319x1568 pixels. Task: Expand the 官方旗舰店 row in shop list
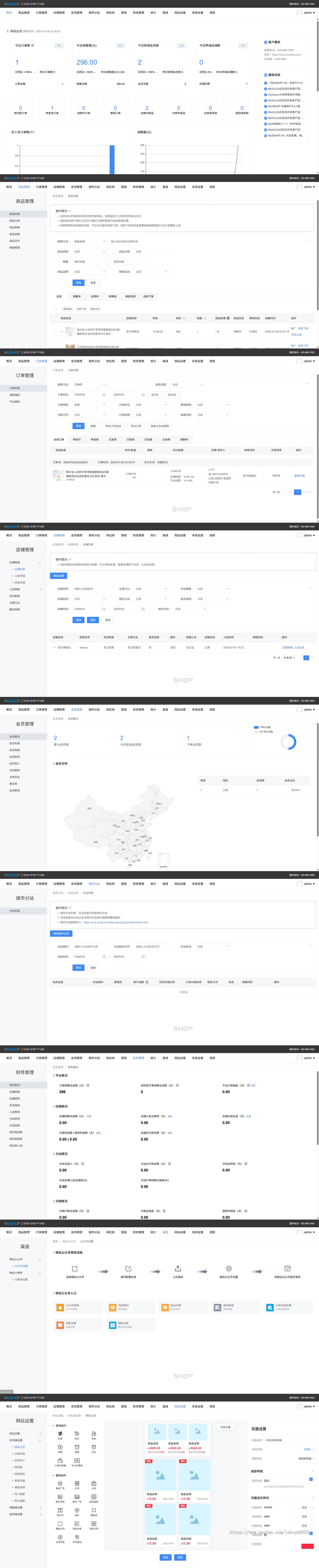tap(54, 648)
